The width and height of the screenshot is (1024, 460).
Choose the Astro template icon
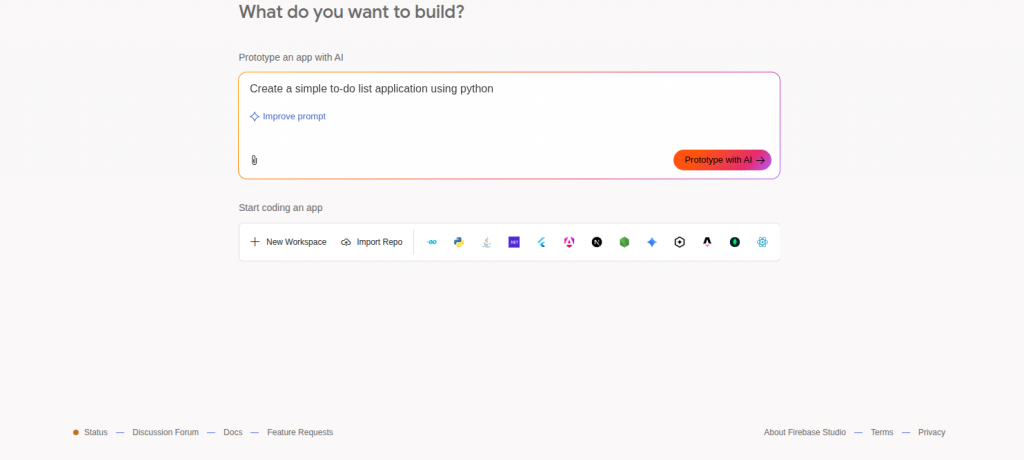point(707,242)
